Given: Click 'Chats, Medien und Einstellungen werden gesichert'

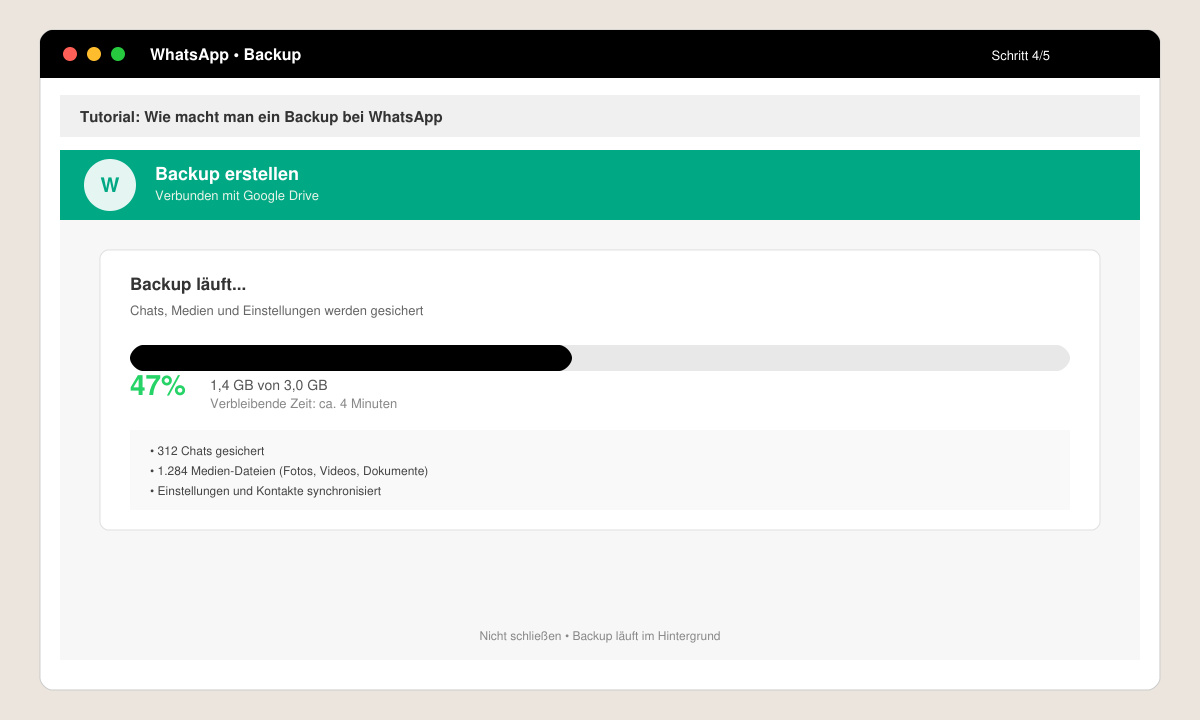Looking at the screenshot, I should coord(277,311).
